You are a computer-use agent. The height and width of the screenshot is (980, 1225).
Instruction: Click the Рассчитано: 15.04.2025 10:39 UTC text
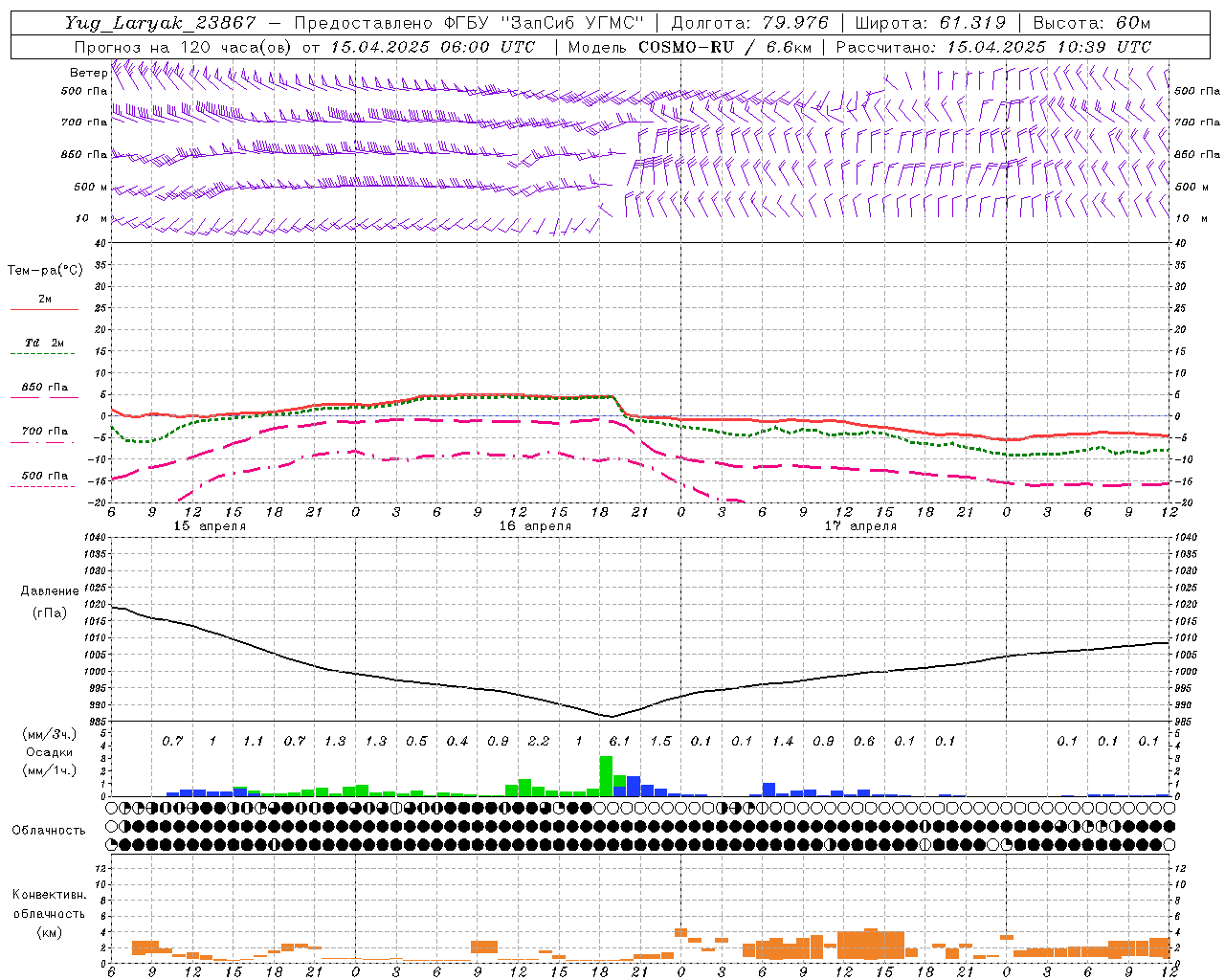(993, 47)
